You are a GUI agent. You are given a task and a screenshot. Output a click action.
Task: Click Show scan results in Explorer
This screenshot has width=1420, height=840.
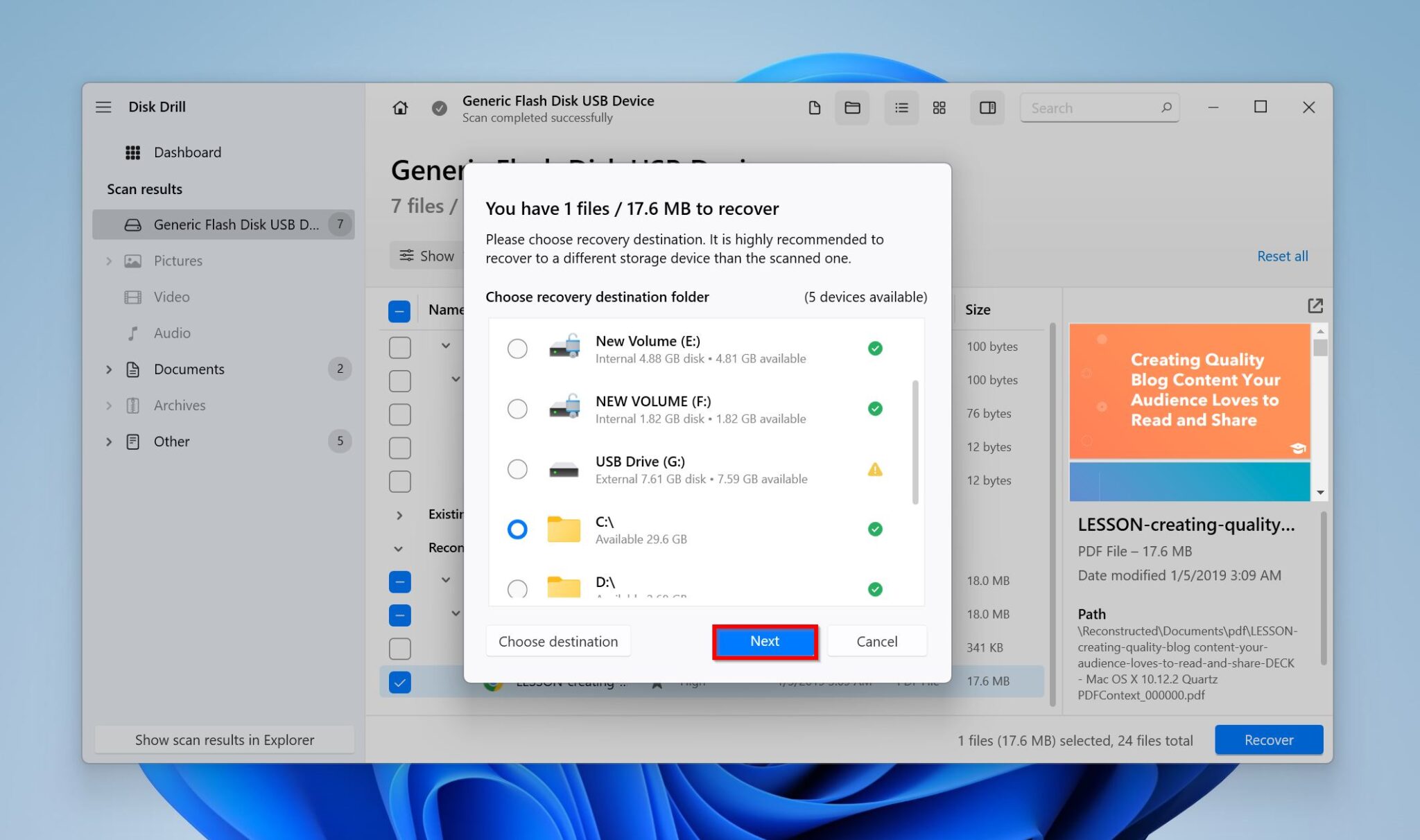225,740
